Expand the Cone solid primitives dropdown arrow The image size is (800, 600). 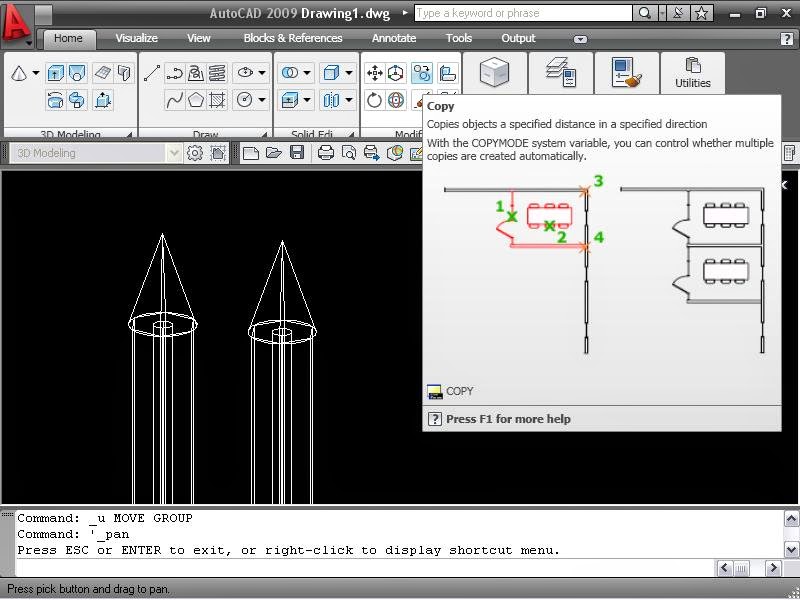(x=36, y=73)
